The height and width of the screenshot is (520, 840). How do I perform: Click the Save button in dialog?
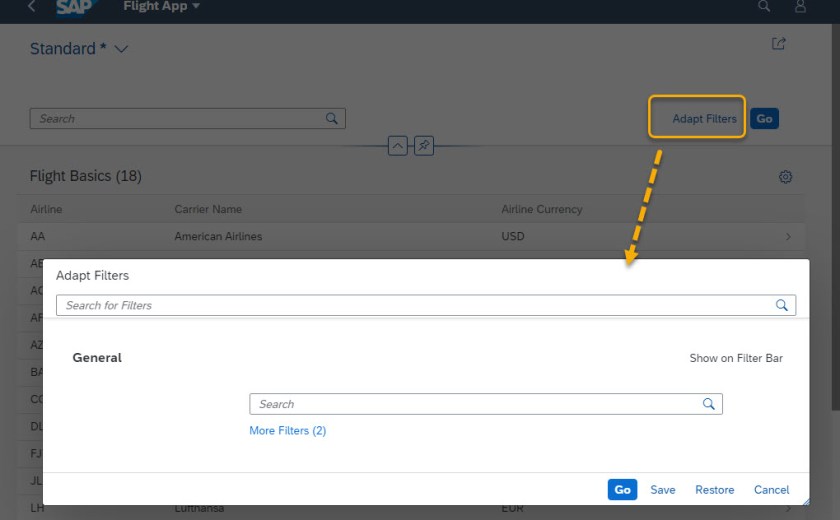663,490
